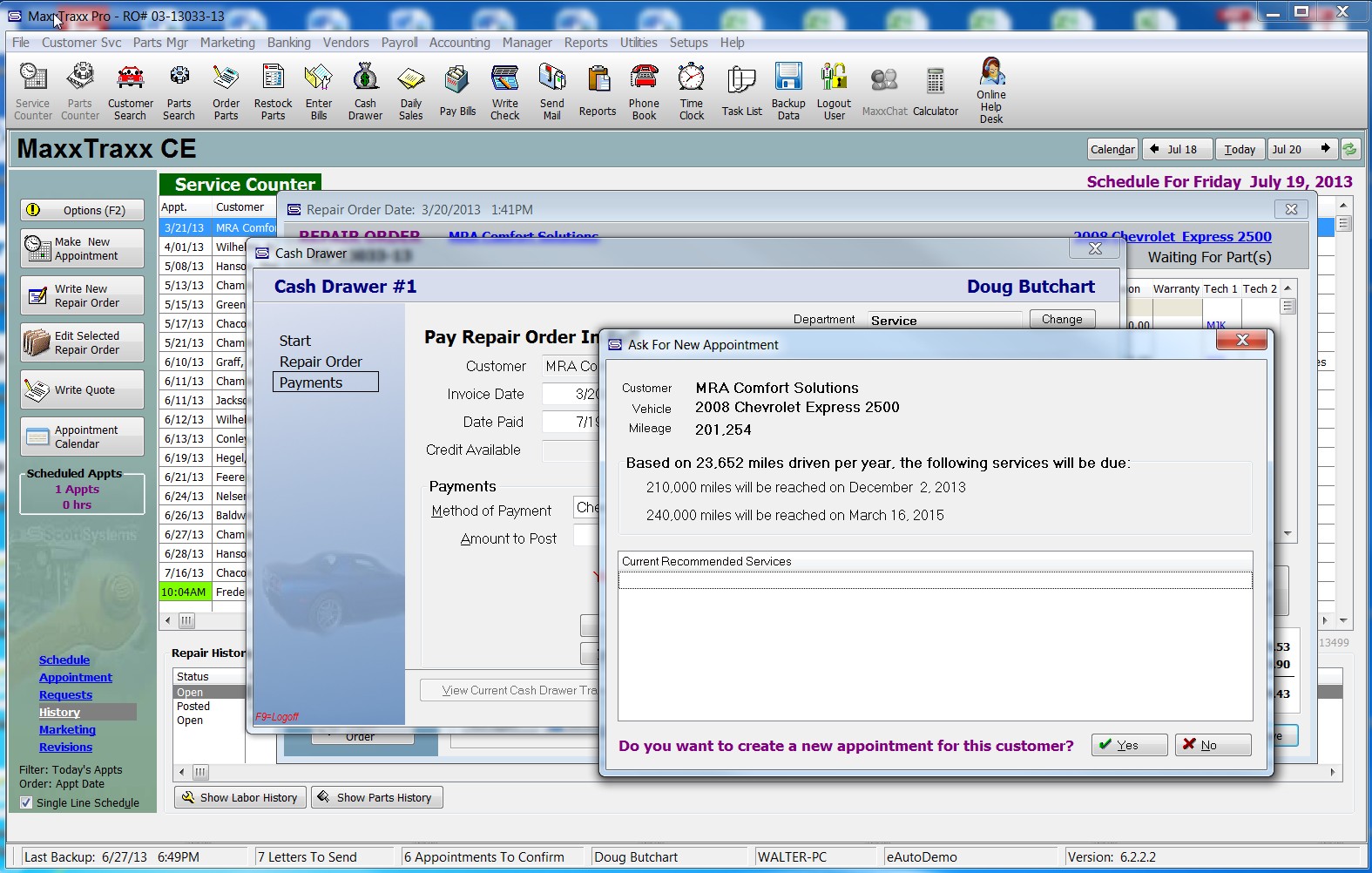Open the History link in sidebar
This screenshot has width=1372, height=873.
click(59, 712)
